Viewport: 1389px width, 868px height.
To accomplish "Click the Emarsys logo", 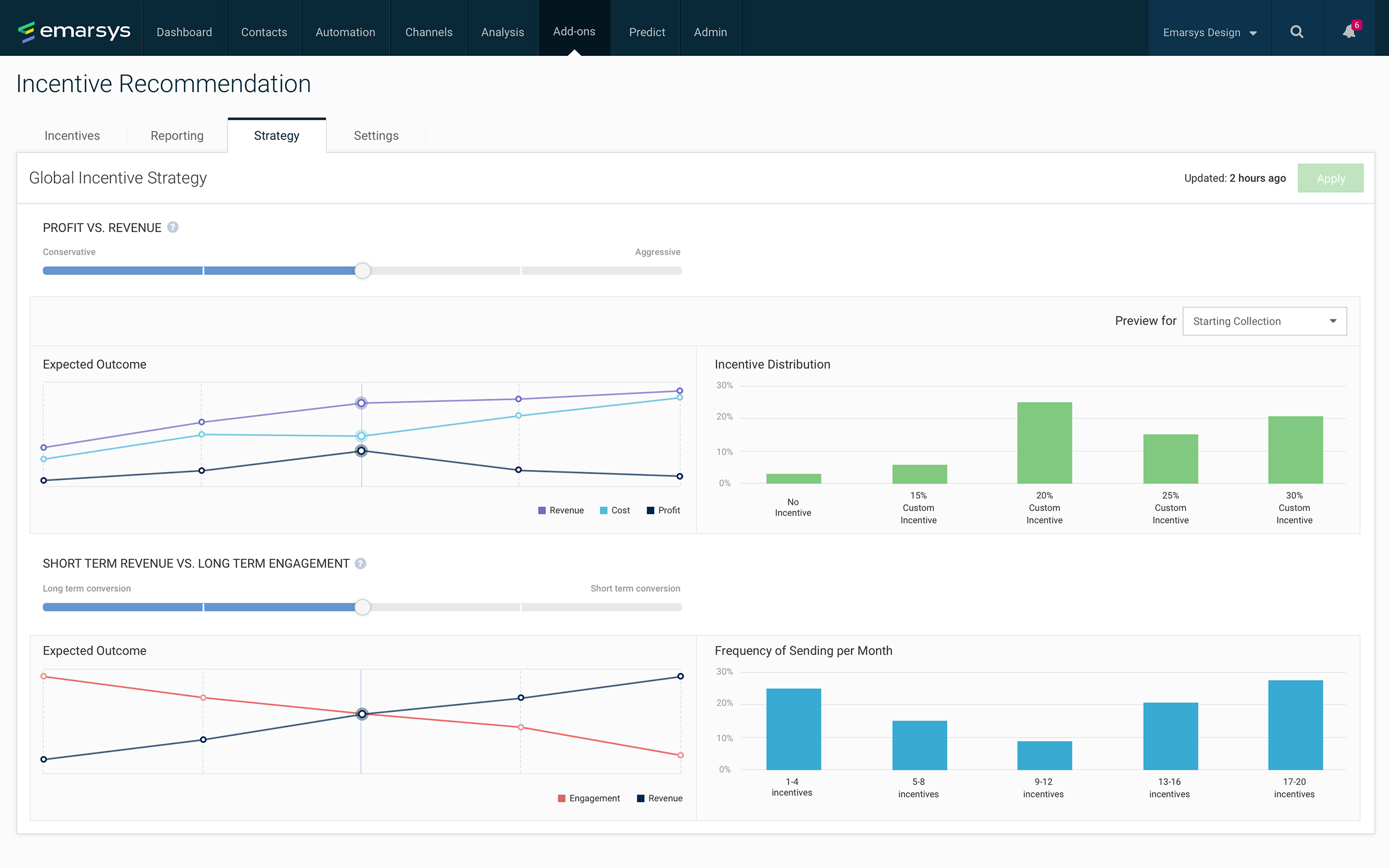I will pyautogui.click(x=74, y=31).
